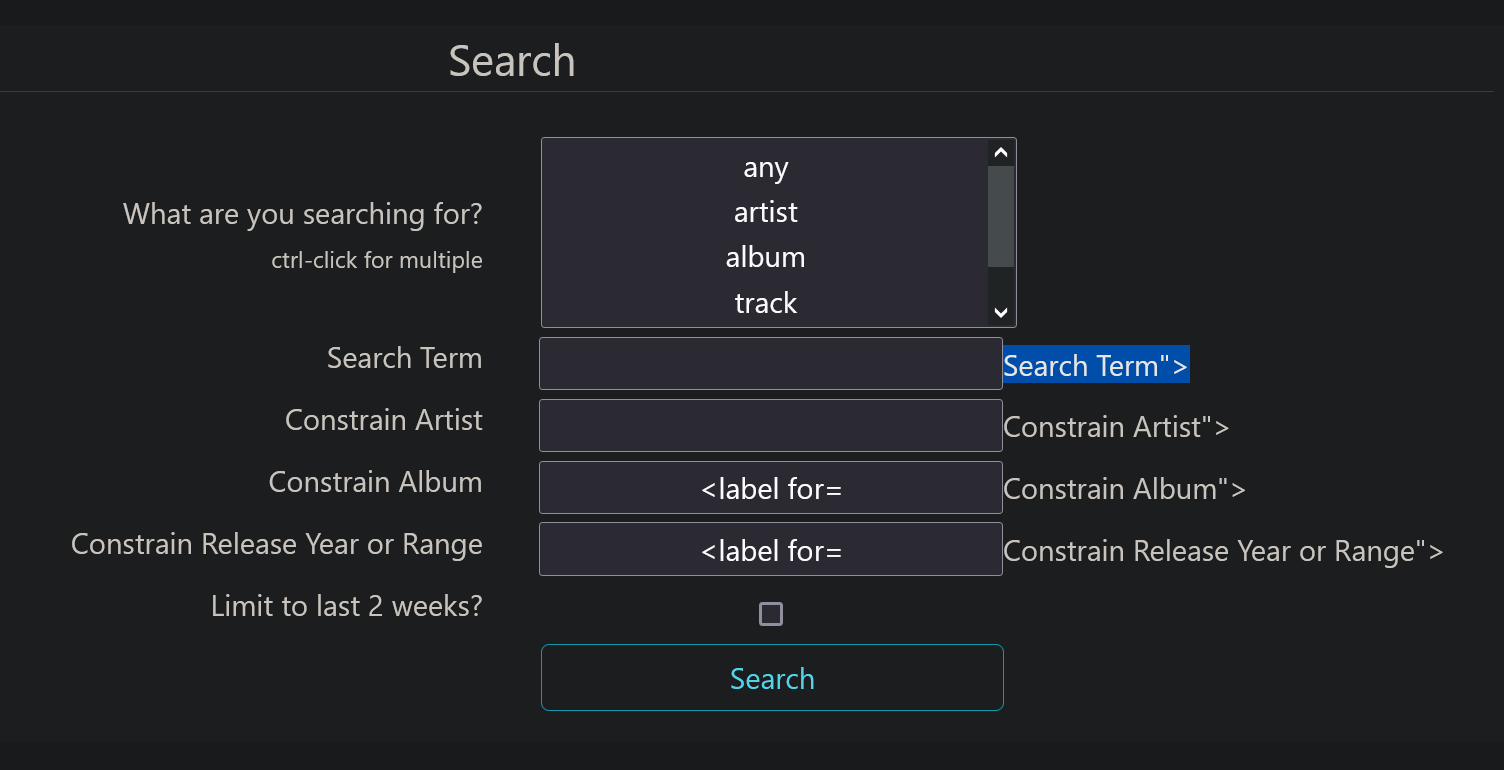Focus the Search Term input field
This screenshot has height=770, width=1504.
770,363
